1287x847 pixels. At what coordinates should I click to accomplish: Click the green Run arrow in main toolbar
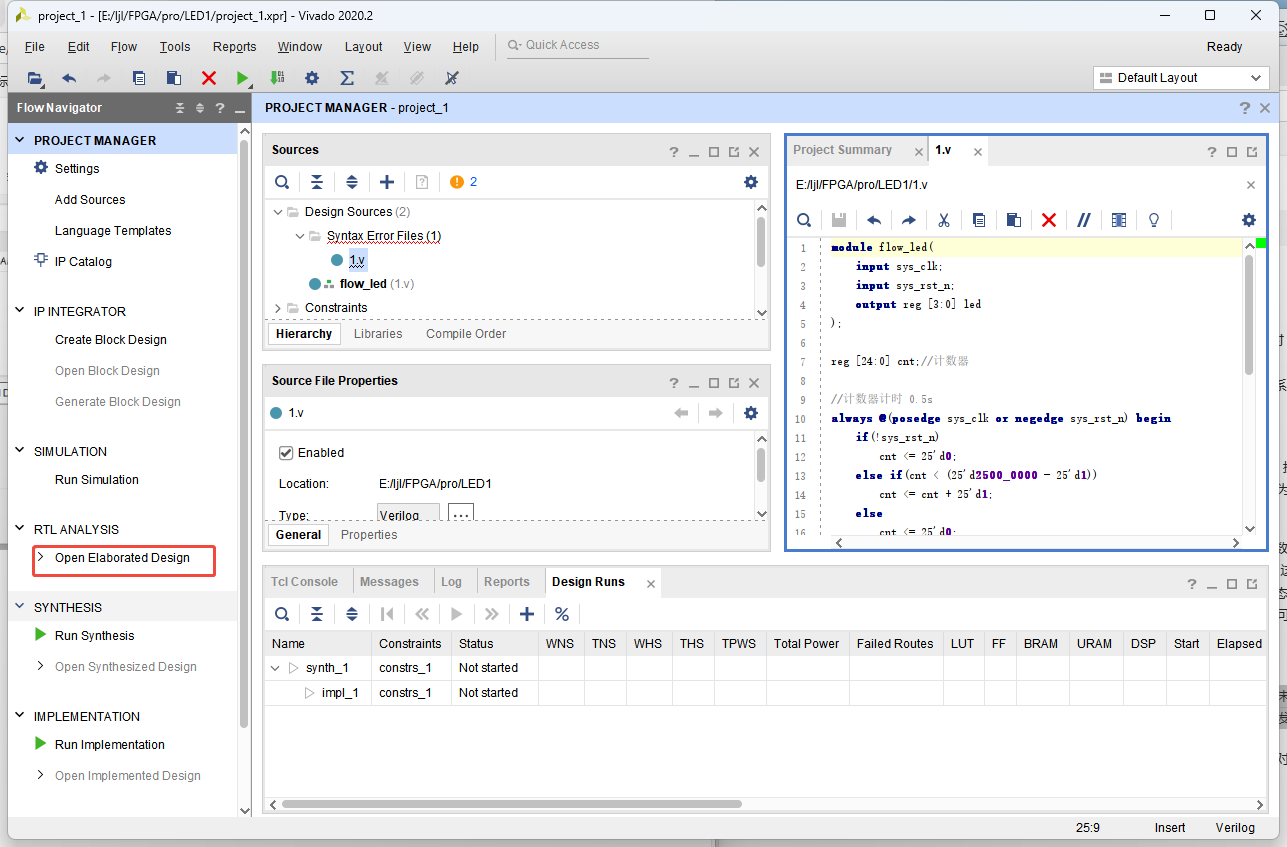coord(243,78)
